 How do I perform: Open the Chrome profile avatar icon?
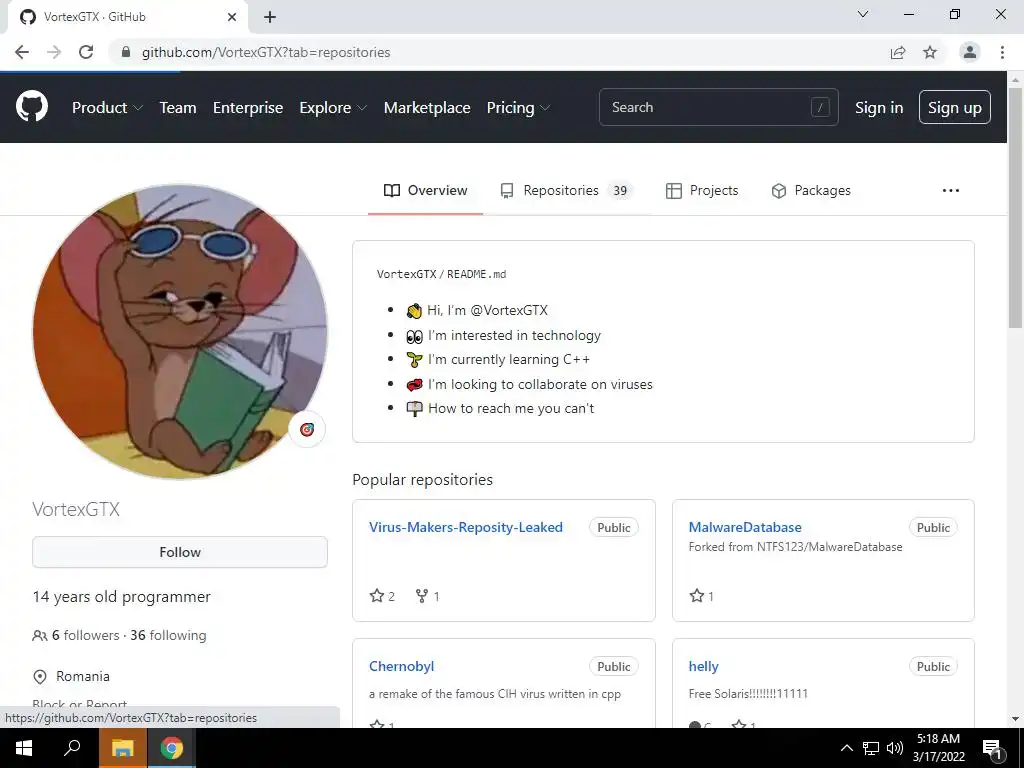tap(970, 52)
